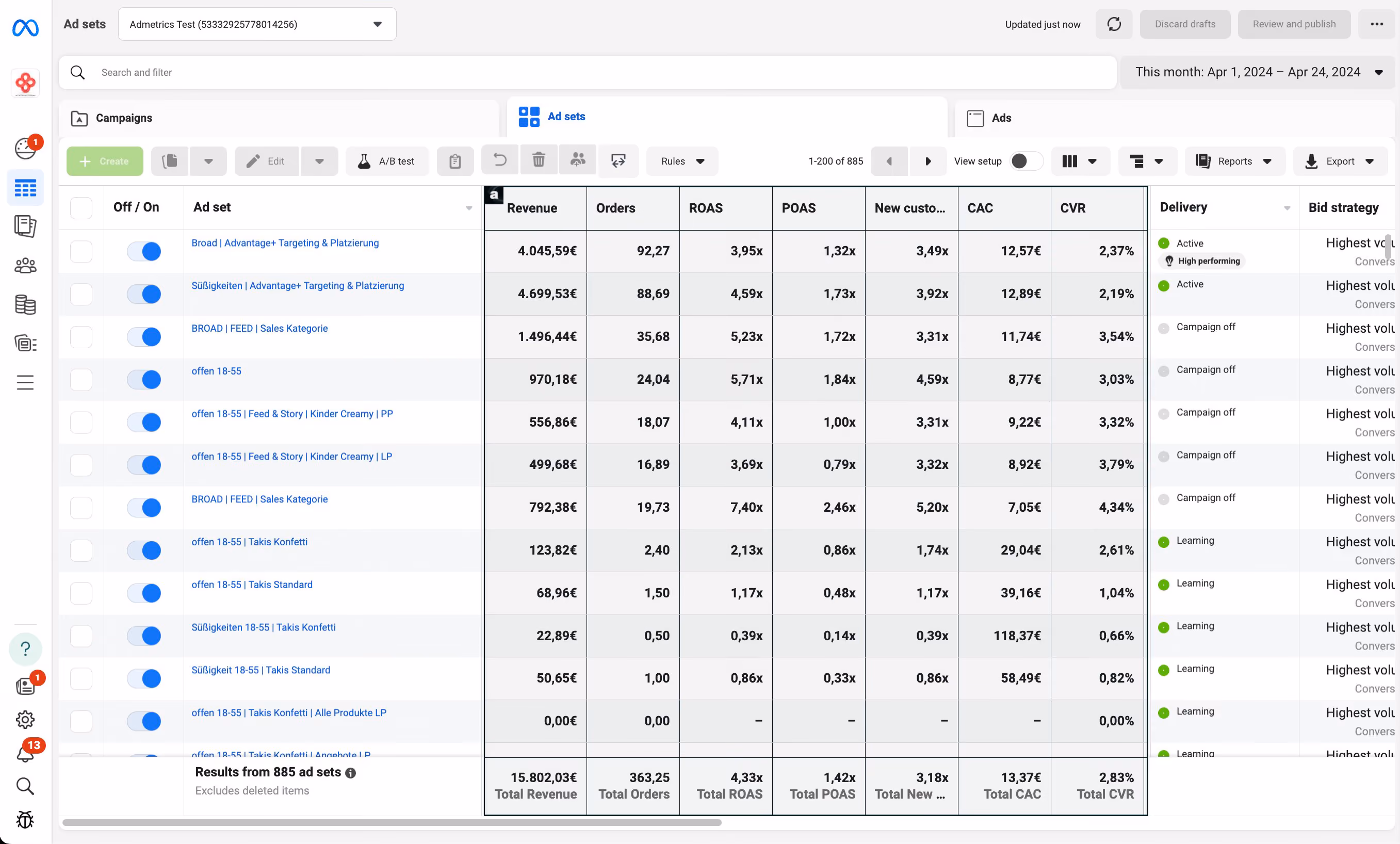The height and width of the screenshot is (844, 1400).
Task: Open the columns layout dropdown
Action: [1080, 161]
